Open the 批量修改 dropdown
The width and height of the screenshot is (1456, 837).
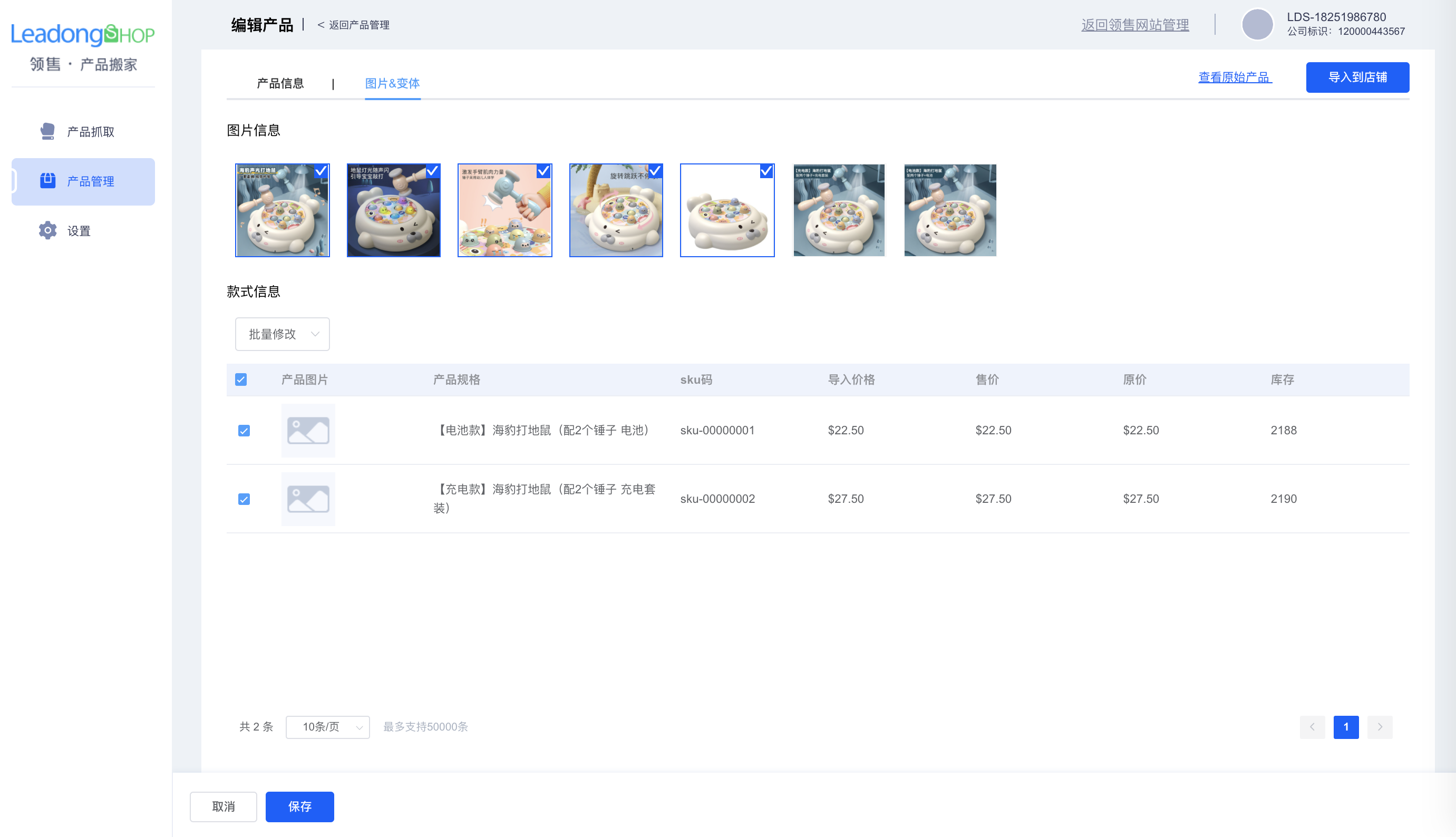pyautogui.click(x=282, y=334)
